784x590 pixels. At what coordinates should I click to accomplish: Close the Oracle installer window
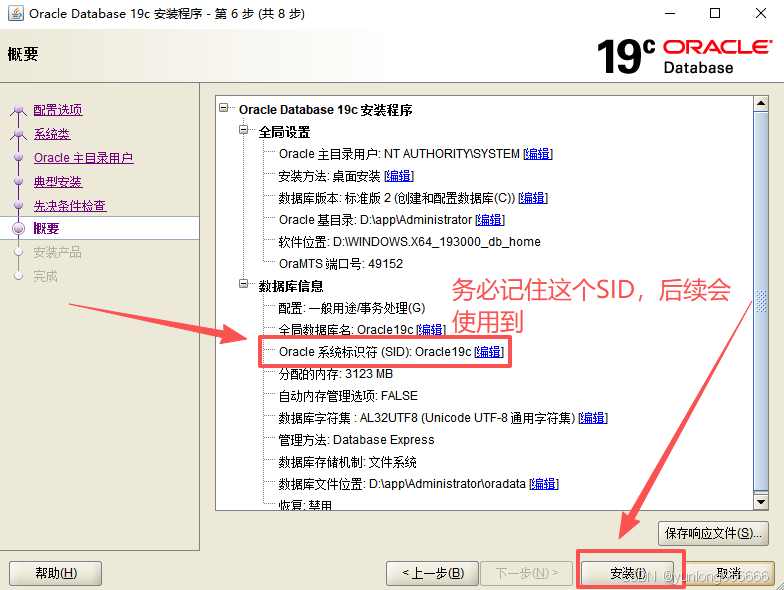(760, 14)
